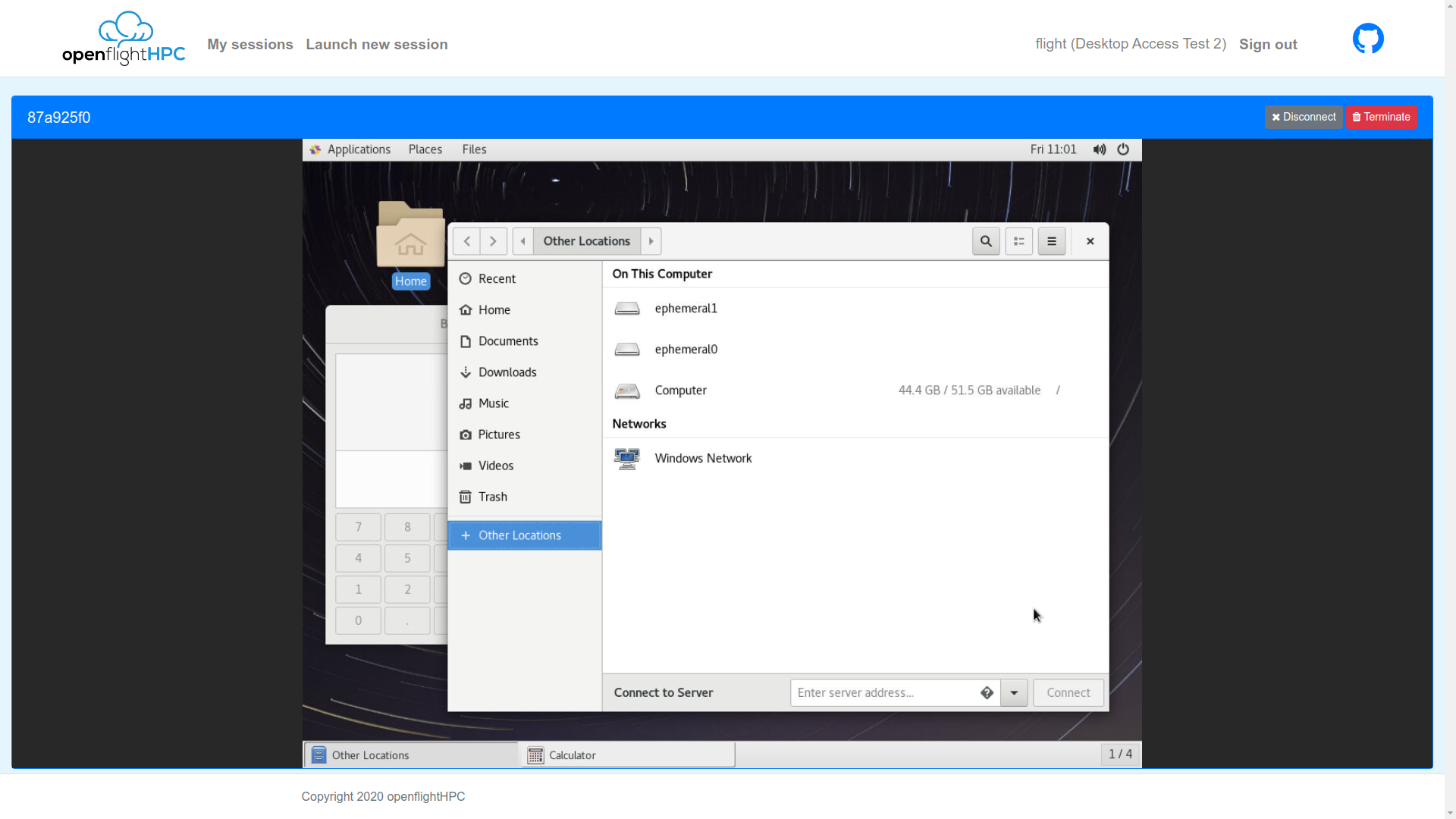Open the Windows Network entry
The width and height of the screenshot is (1456, 819).
click(x=702, y=458)
